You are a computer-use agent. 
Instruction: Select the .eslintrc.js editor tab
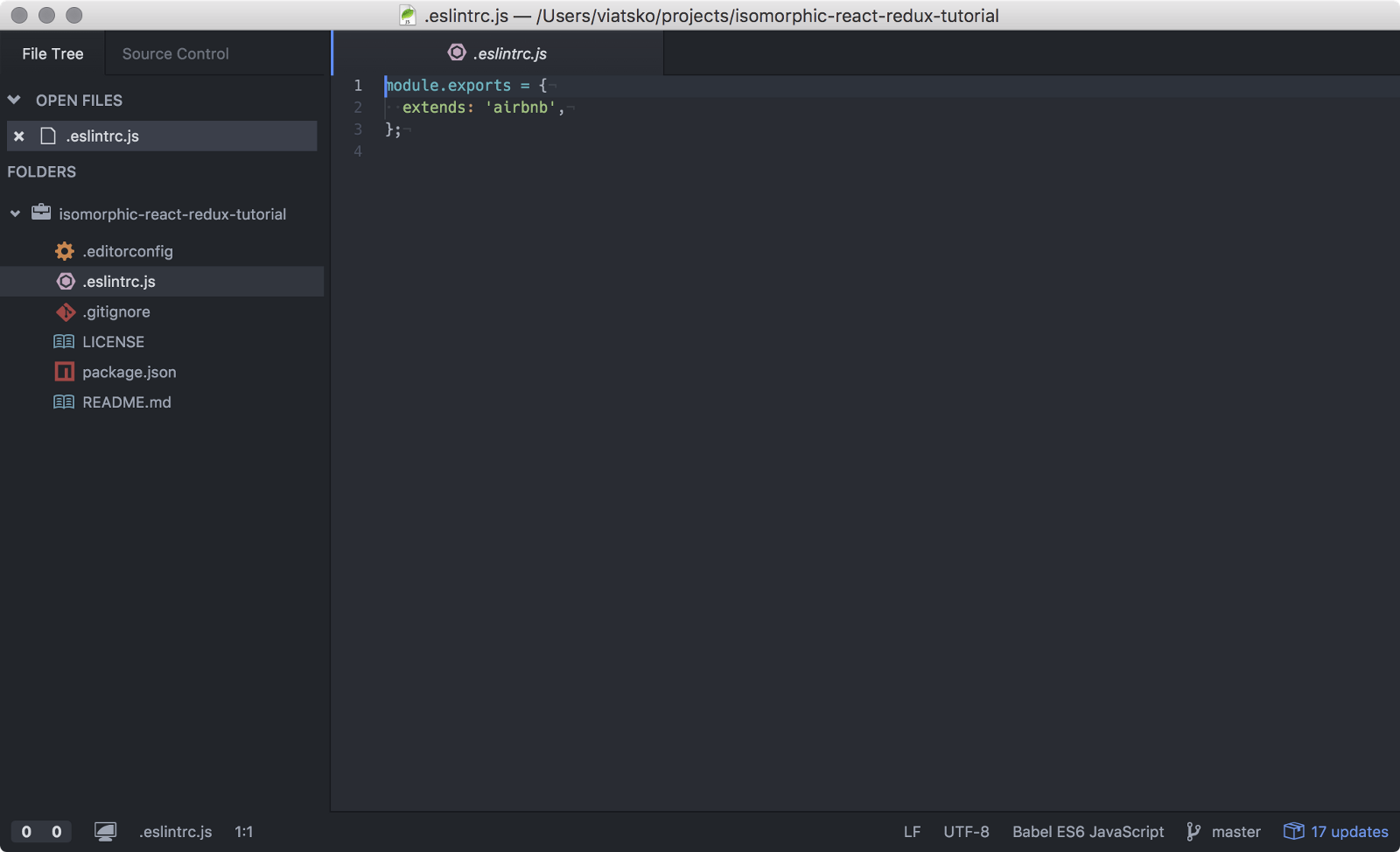click(498, 53)
